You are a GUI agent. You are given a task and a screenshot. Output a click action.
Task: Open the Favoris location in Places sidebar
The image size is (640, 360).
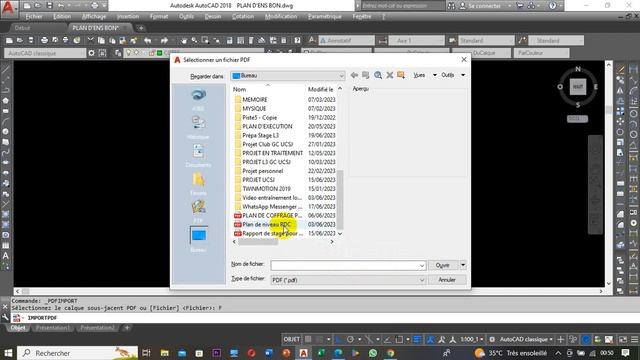click(x=198, y=184)
